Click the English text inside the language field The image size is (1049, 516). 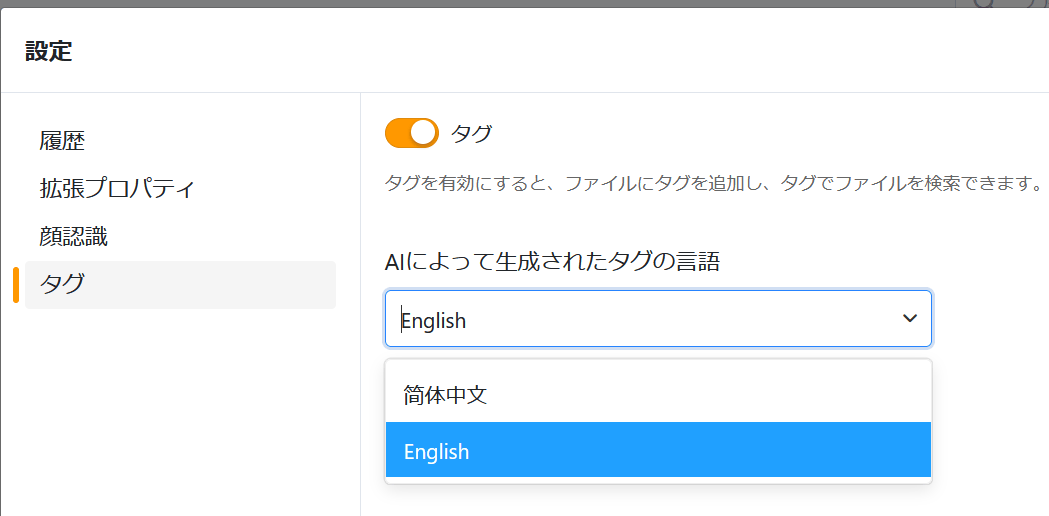pyautogui.click(x=434, y=321)
